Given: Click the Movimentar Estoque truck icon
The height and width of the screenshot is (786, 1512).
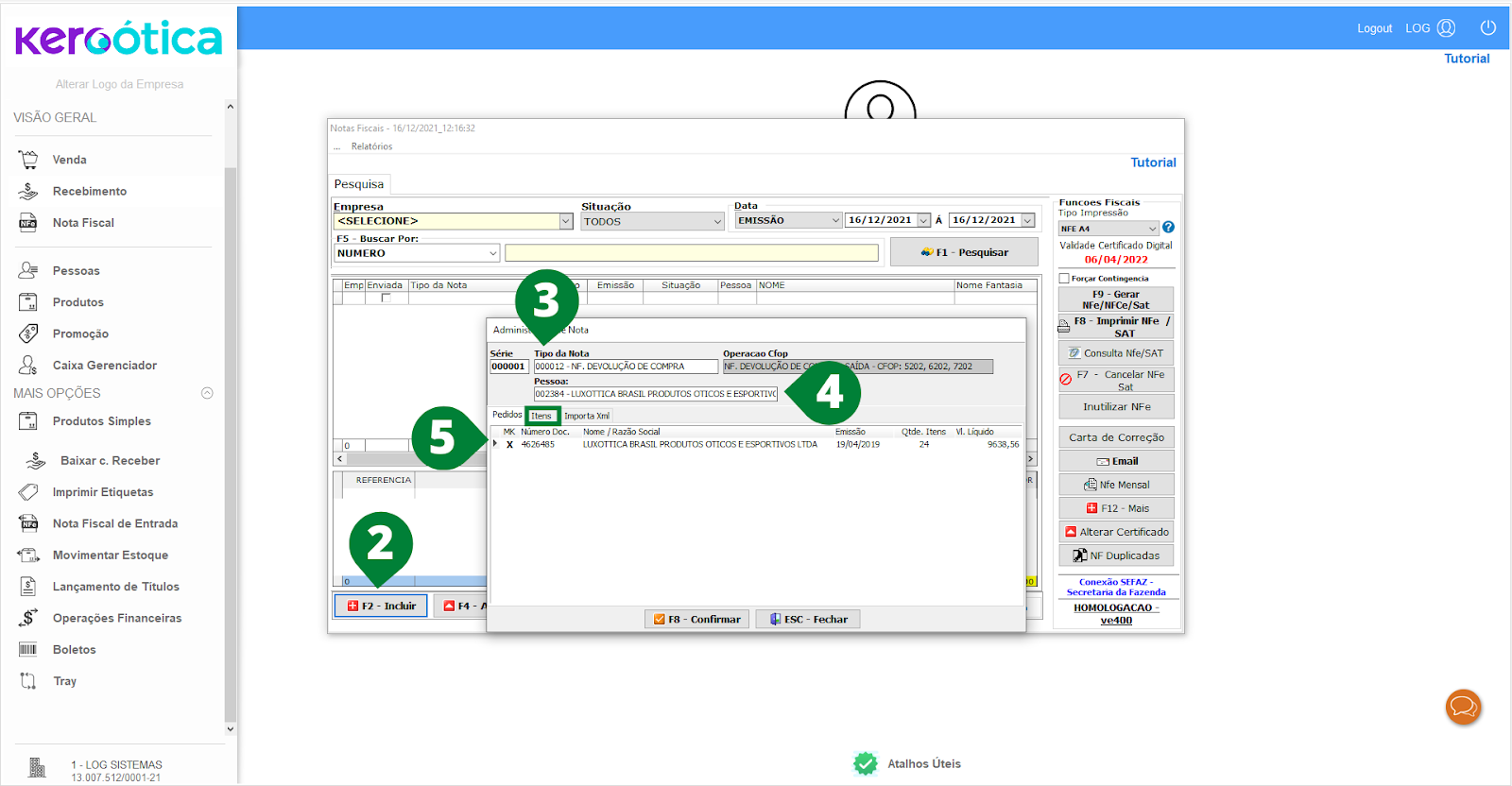Looking at the screenshot, I should 28,555.
